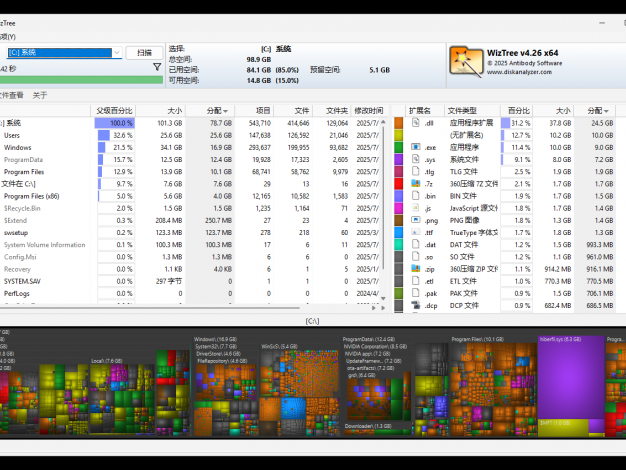Click the .js file type icon
The image size is (626, 470).
(416, 208)
